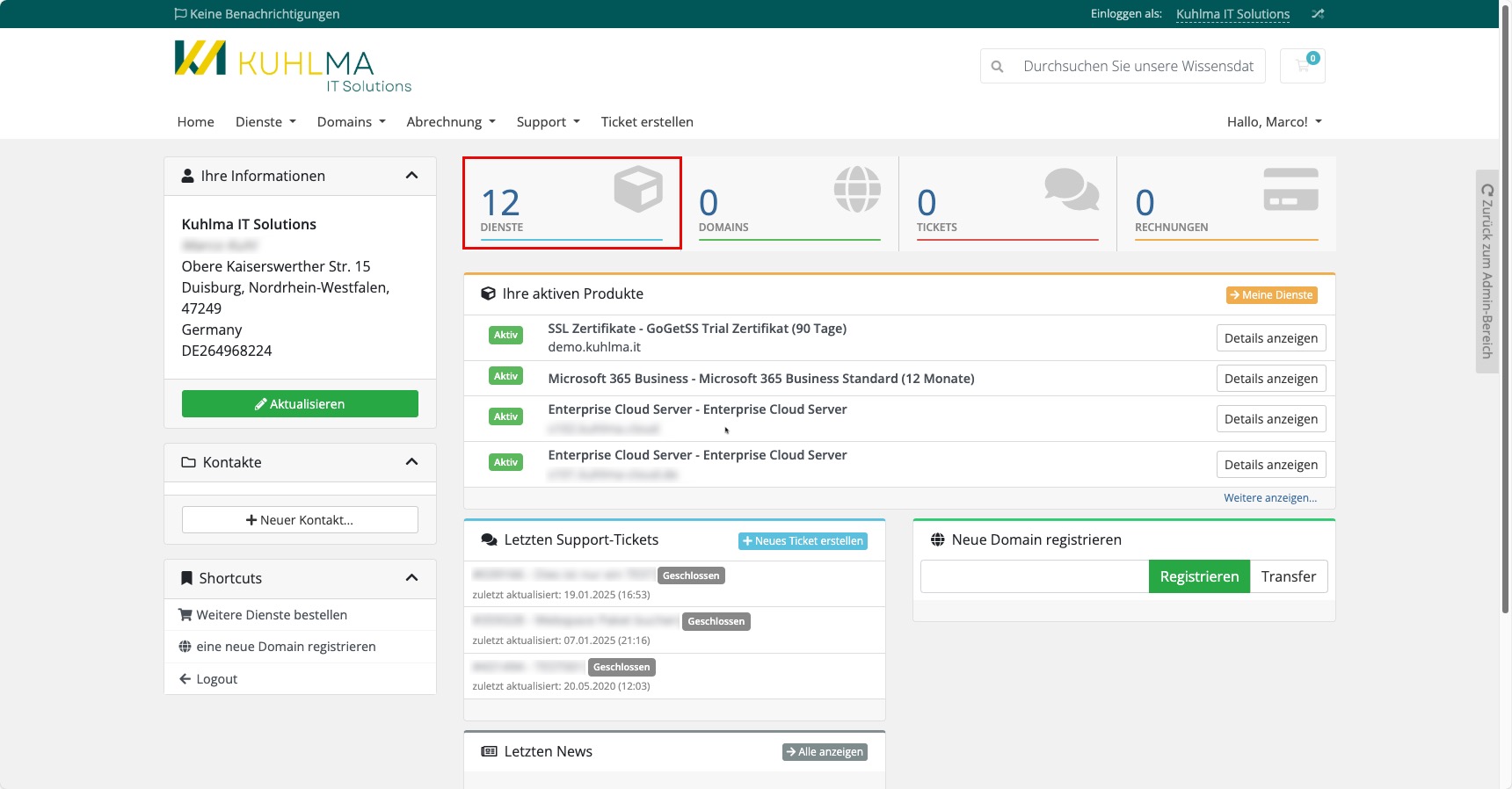Click the arrow icon beside Logout
This screenshot has width=1512, height=789.
[x=185, y=679]
